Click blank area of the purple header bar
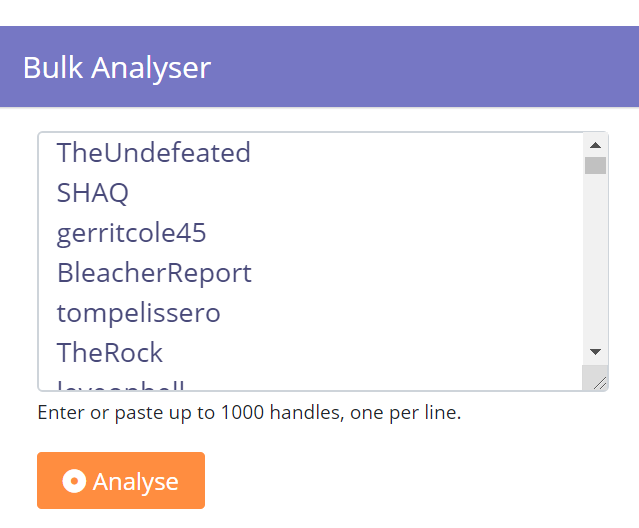This screenshot has width=639, height=528. [424, 67]
